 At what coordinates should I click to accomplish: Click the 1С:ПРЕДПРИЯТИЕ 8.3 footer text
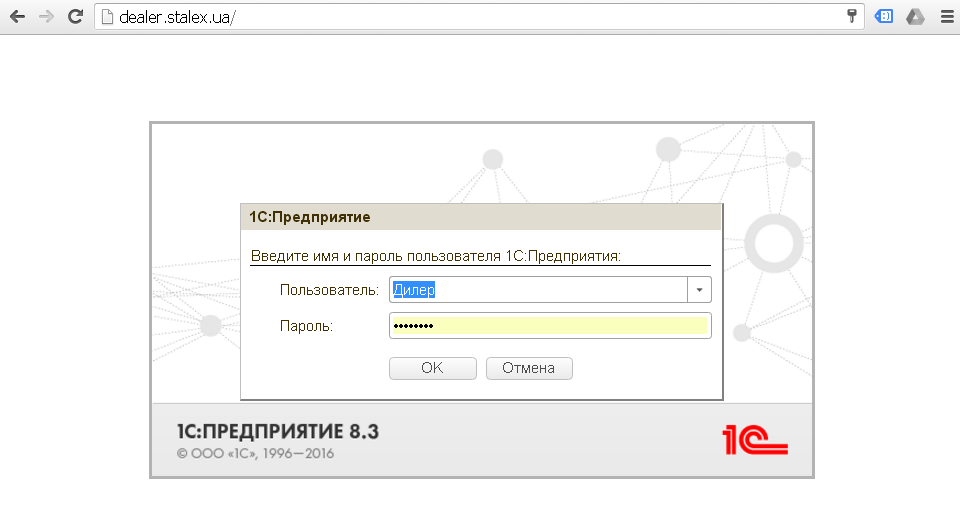[x=278, y=432]
